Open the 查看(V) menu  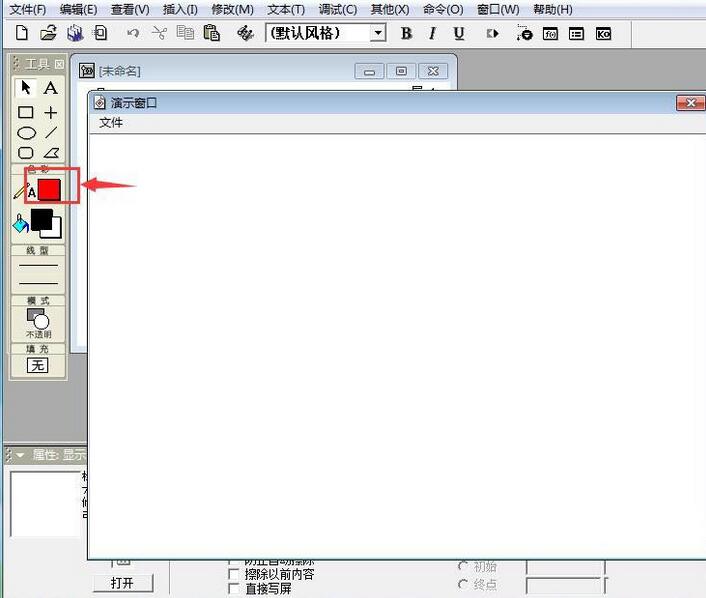(130, 9)
